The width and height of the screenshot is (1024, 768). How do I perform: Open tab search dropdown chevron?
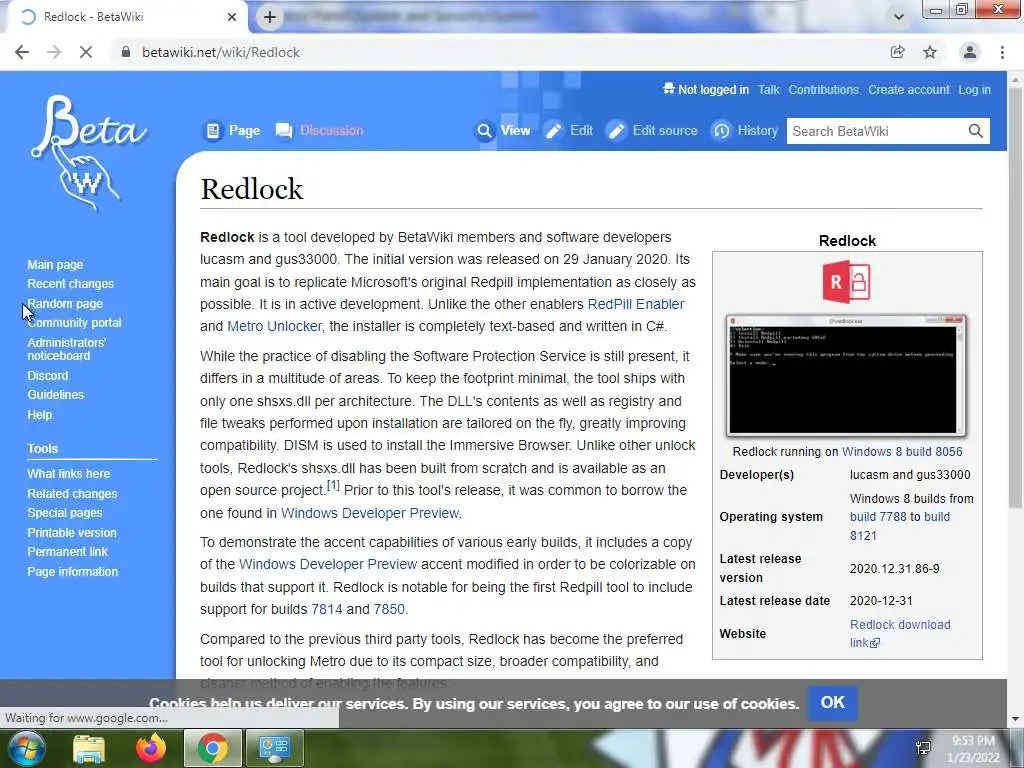899,17
